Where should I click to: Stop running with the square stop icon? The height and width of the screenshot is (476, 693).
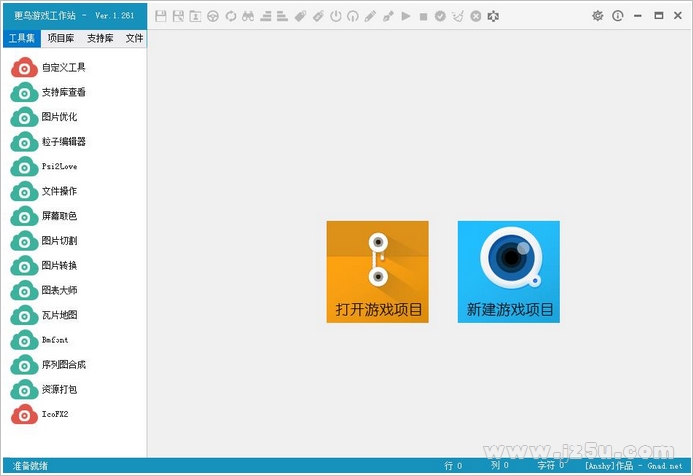pos(423,17)
